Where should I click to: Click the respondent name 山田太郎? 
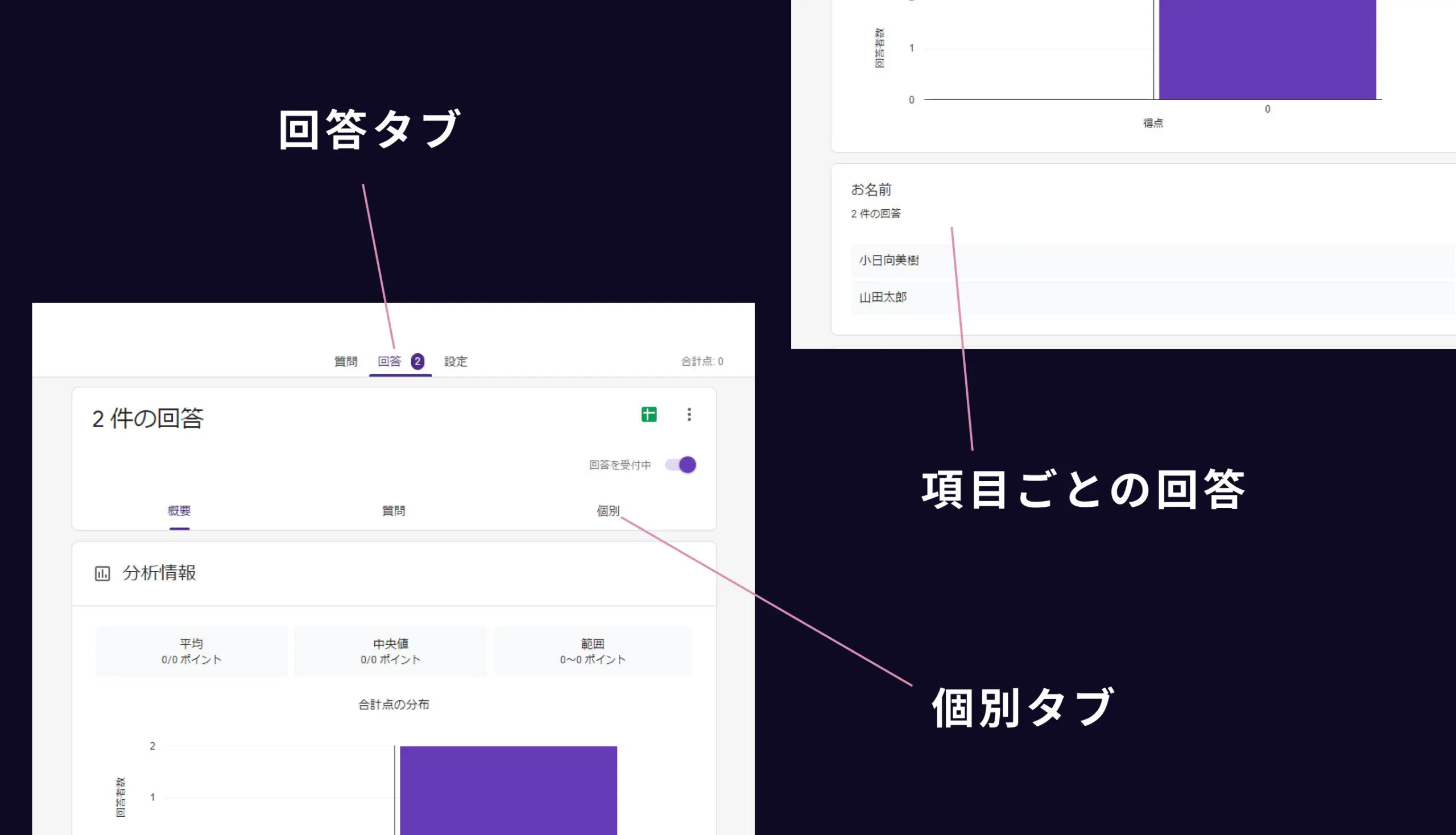coord(883,296)
